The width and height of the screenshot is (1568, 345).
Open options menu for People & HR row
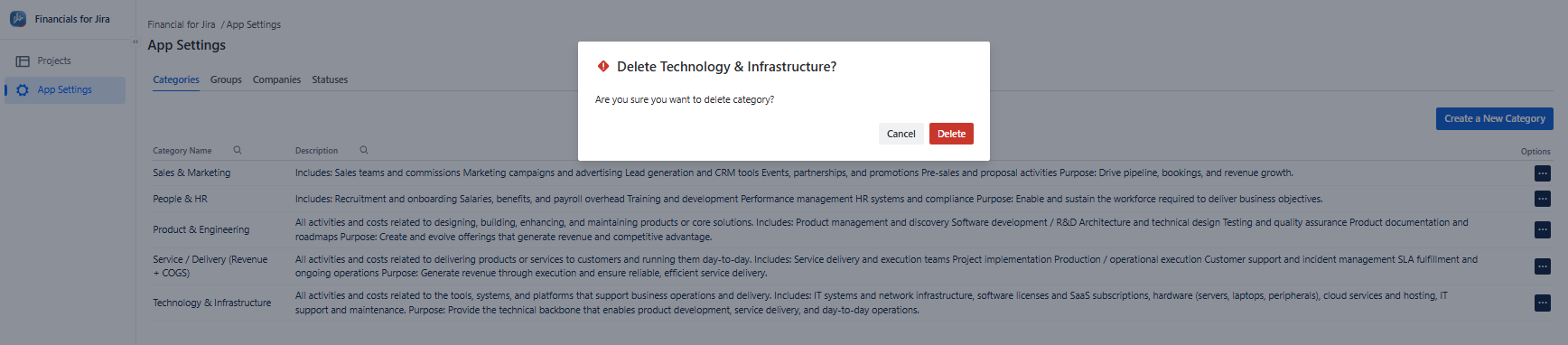click(1542, 199)
